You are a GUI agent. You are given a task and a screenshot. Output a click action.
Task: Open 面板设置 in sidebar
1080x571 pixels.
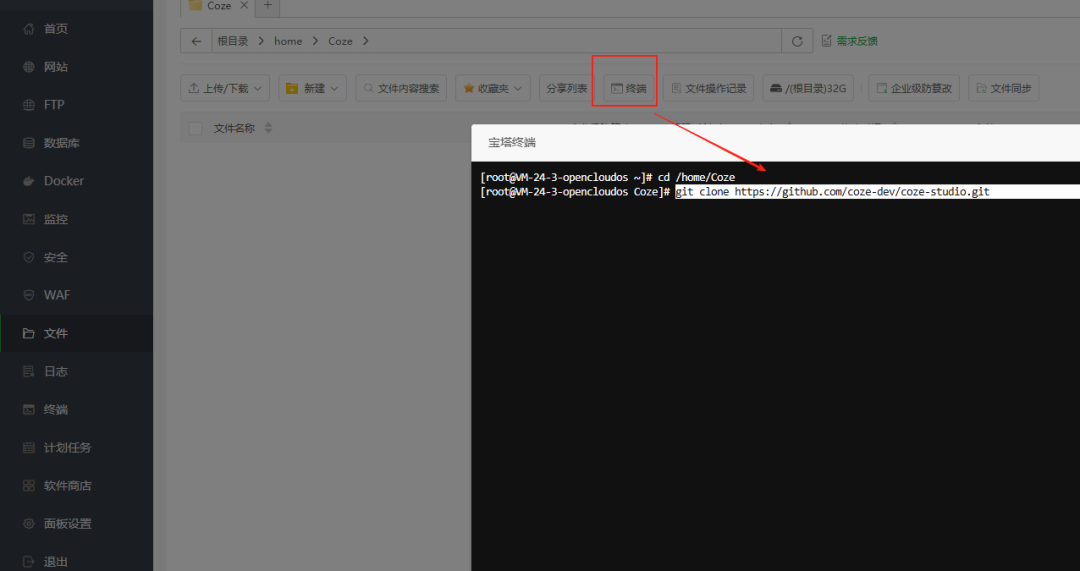[x=68, y=523]
